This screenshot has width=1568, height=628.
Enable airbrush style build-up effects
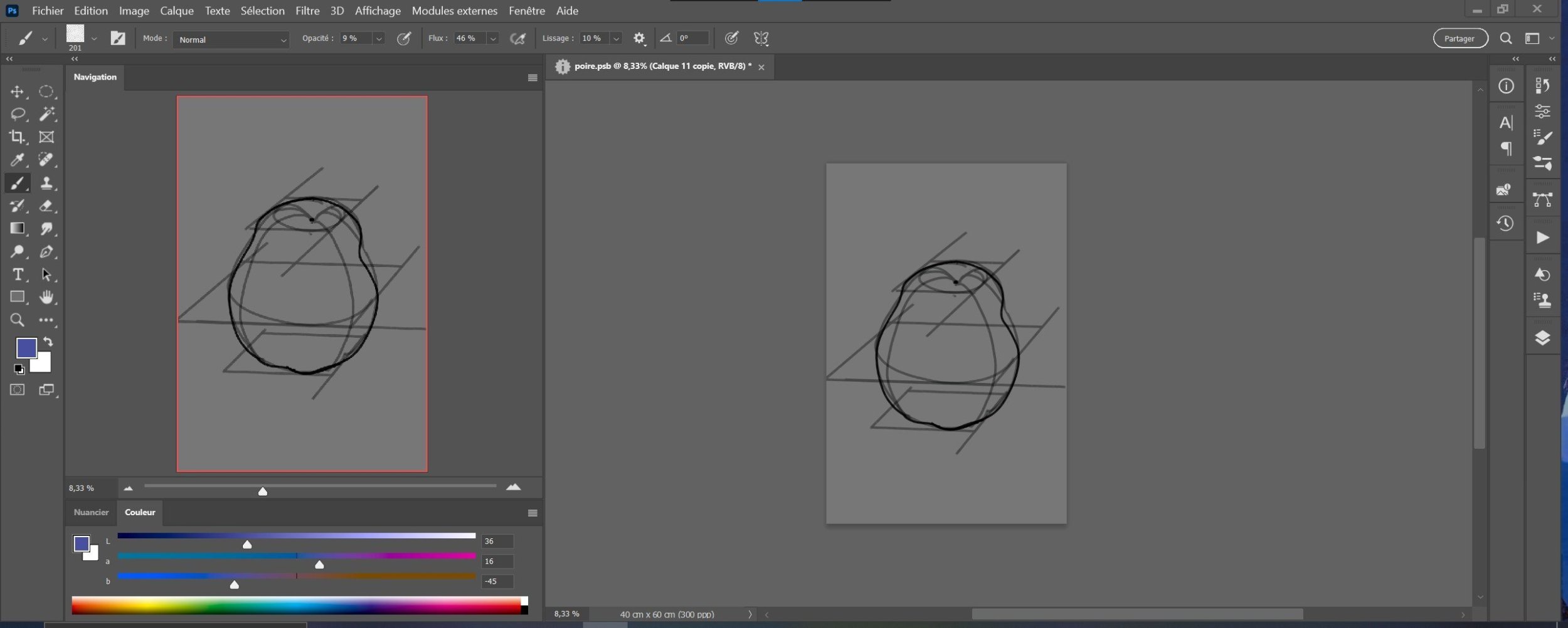[x=517, y=39]
